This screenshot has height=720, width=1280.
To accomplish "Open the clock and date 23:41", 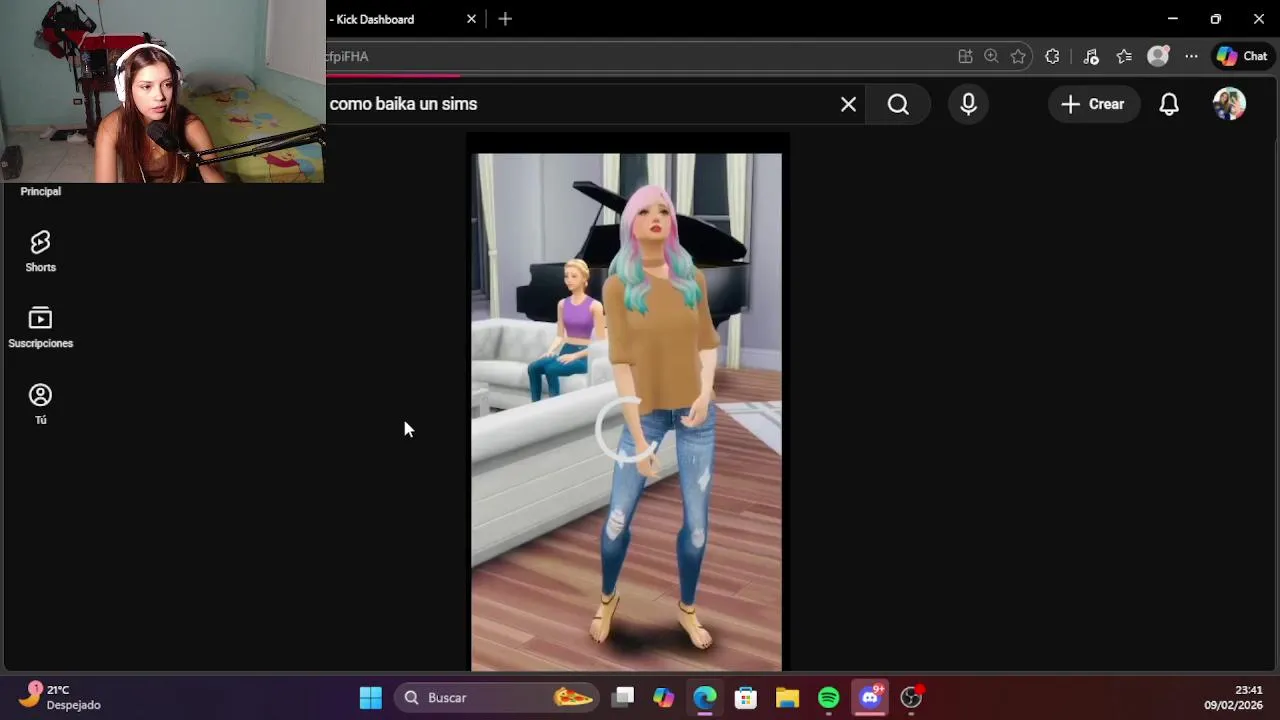I will tap(1233, 697).
